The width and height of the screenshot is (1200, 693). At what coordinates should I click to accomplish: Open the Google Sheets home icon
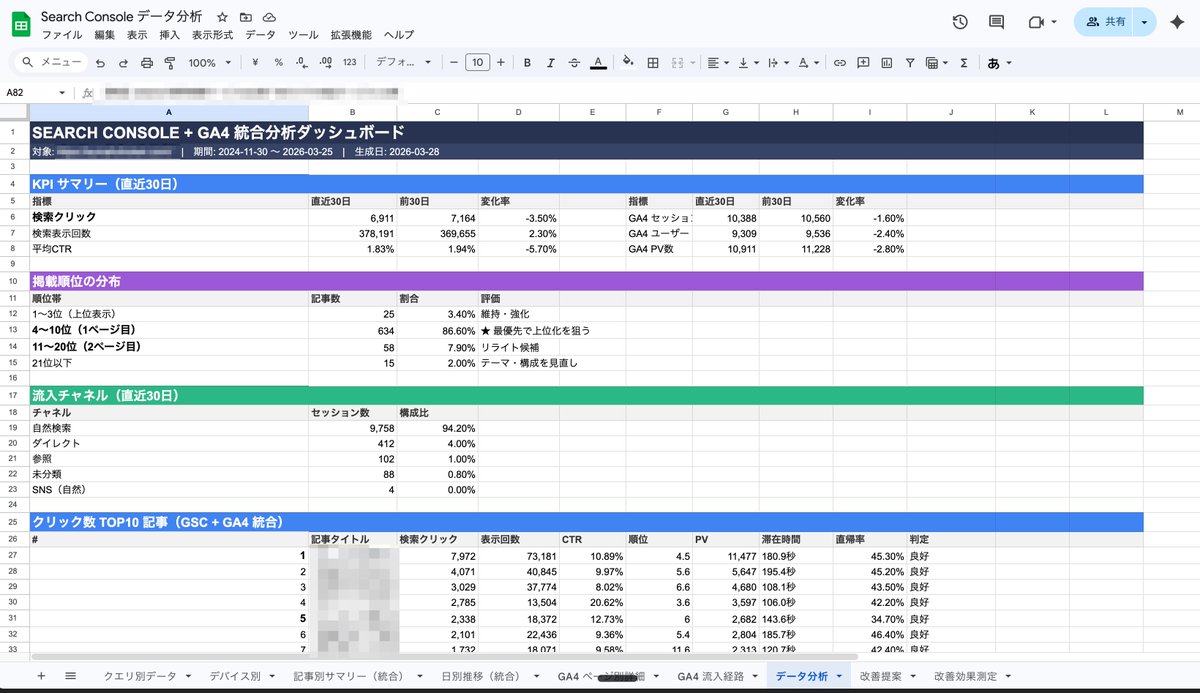pyautogui.click(x=21, y=23)
